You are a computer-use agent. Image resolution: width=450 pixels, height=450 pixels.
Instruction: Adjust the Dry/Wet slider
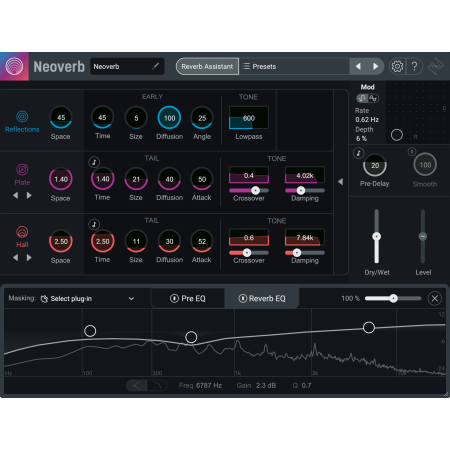pos(376,236)
